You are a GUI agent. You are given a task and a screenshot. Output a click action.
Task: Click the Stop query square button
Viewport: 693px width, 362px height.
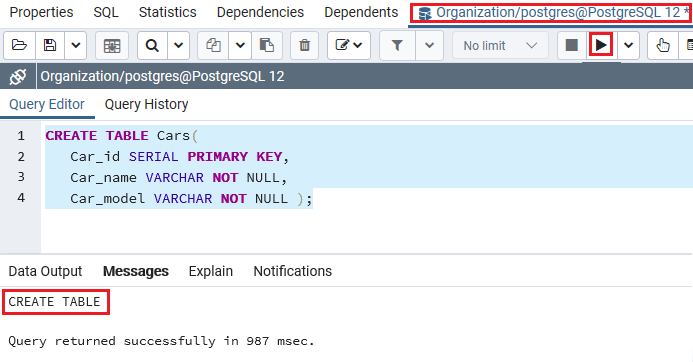coord(571,45)
